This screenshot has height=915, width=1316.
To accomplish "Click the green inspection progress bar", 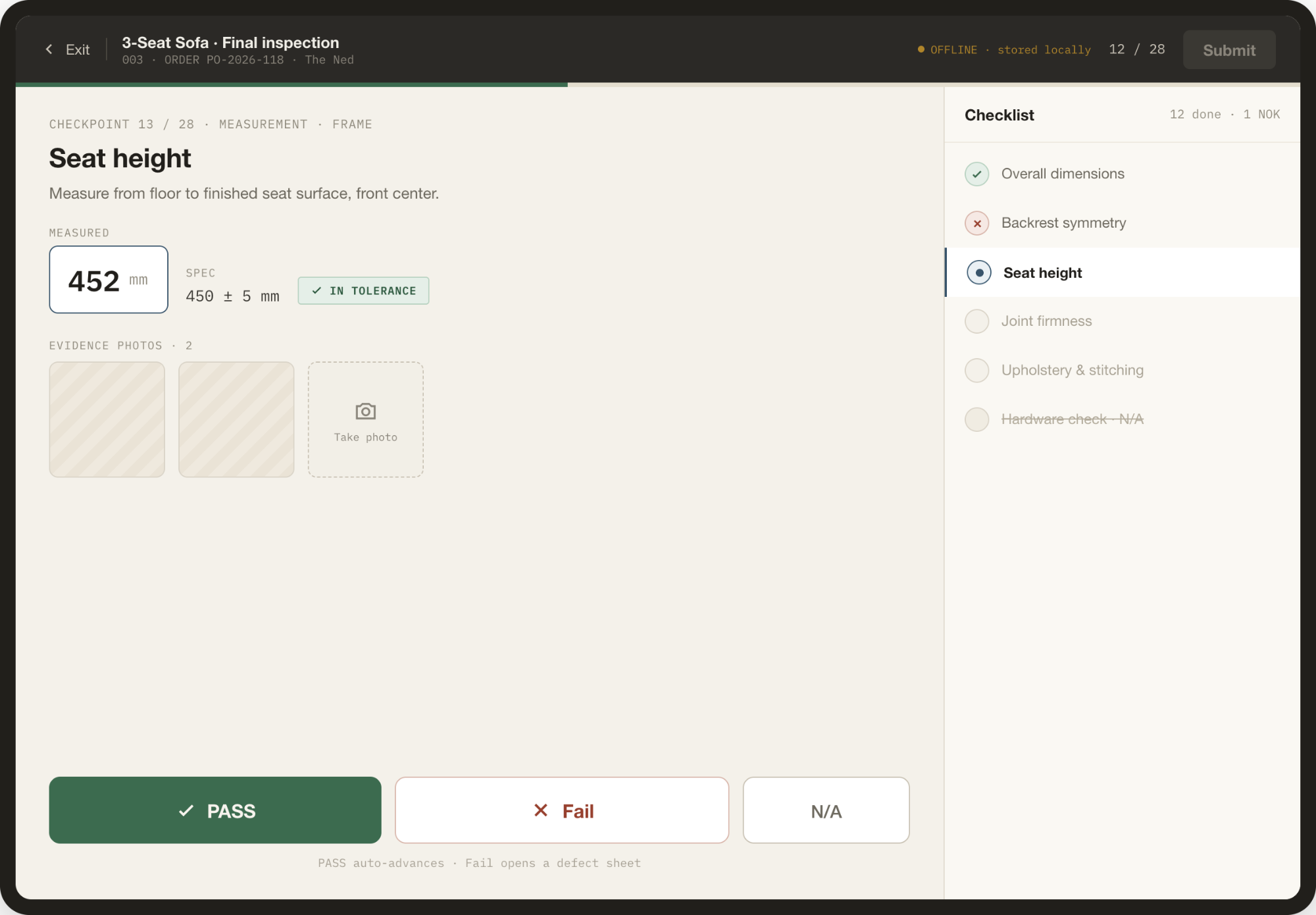I will tap(291, 84).
